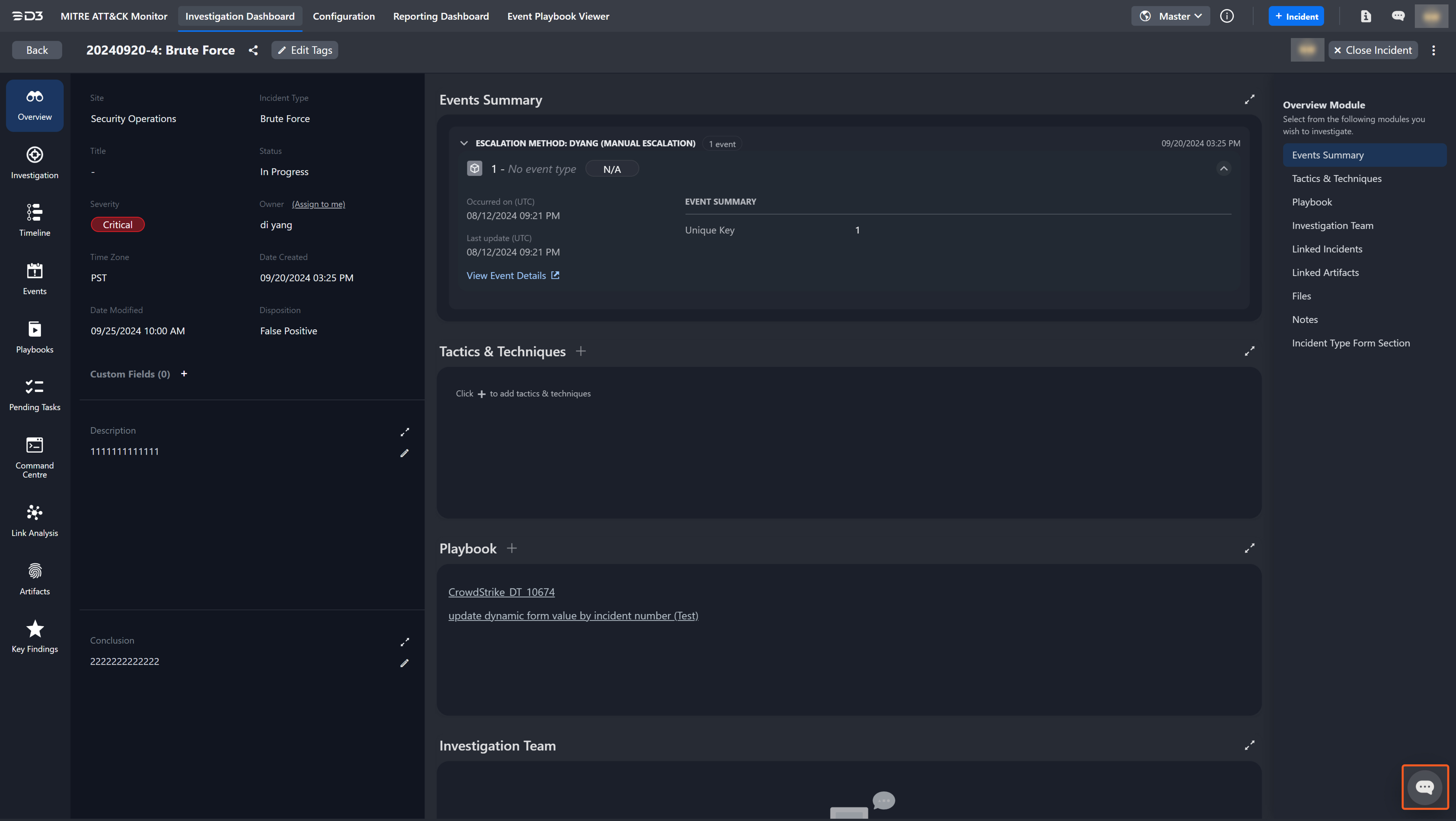This screenshot has height=821, width=1456.
Task: Open the Master site dropdown
Action: point(1170,16)
